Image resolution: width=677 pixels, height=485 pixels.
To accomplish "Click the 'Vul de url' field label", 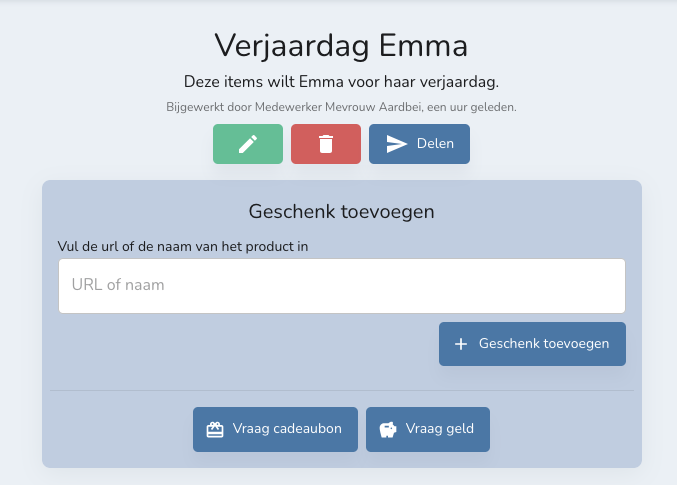I will pos(183,243).
